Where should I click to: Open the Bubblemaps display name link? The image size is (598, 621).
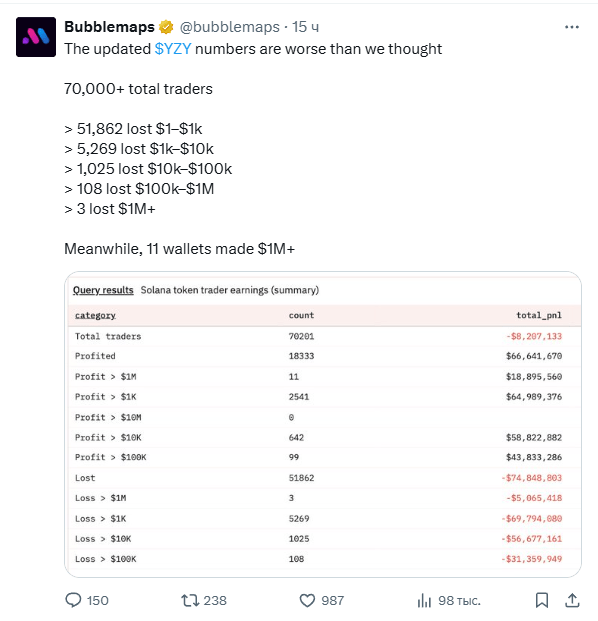click(x=109, y=27)
